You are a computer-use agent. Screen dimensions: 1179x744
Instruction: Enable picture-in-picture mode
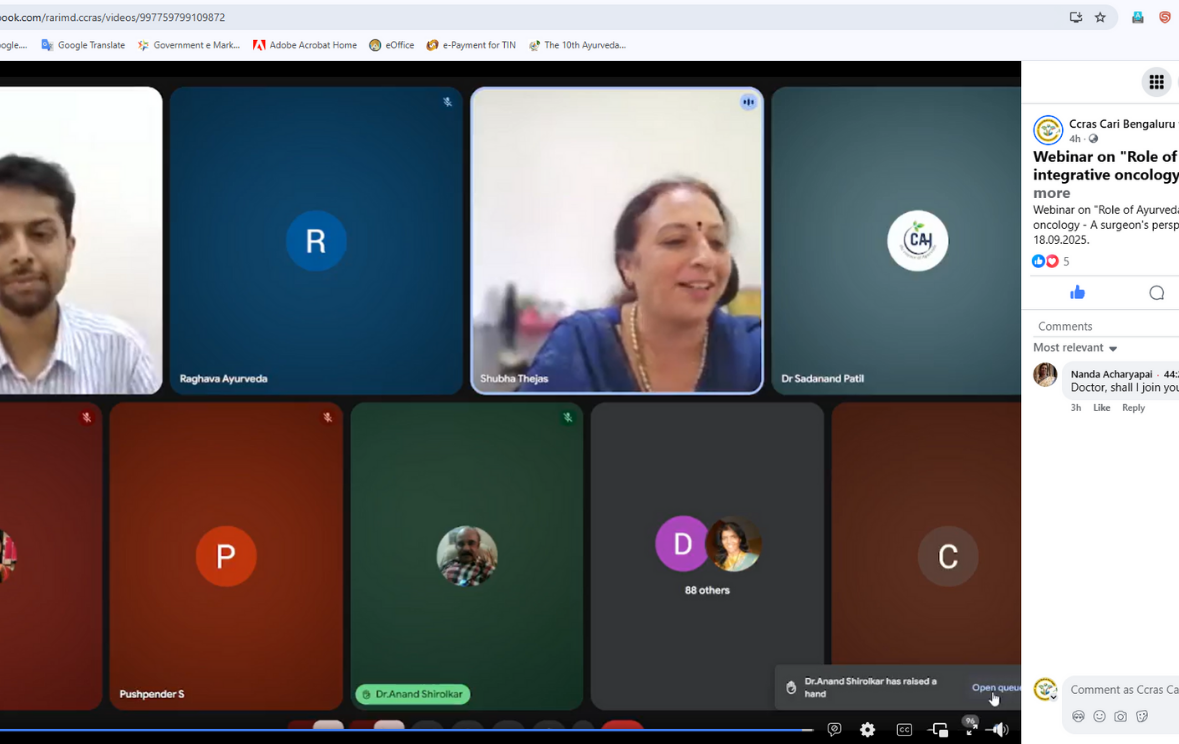pos(938,730)
